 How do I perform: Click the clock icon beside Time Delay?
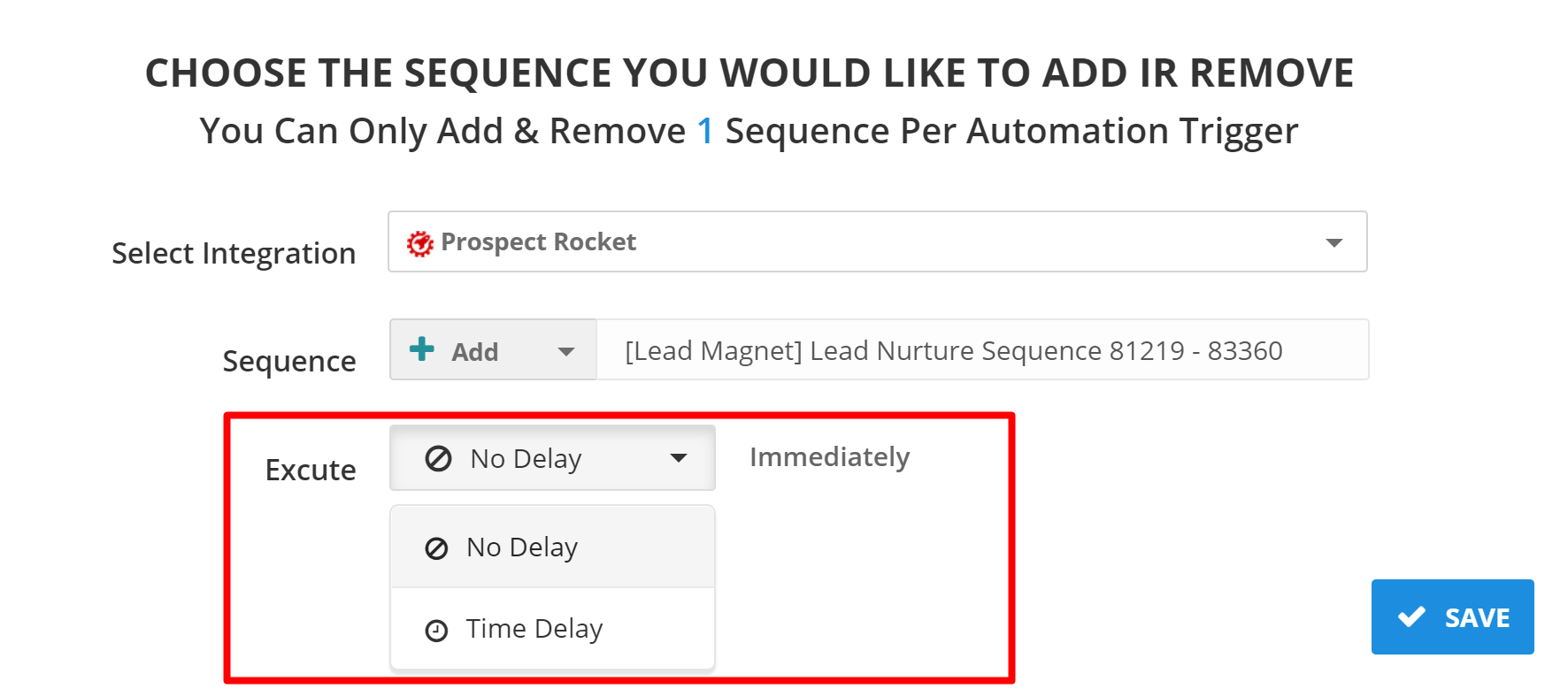436,630
